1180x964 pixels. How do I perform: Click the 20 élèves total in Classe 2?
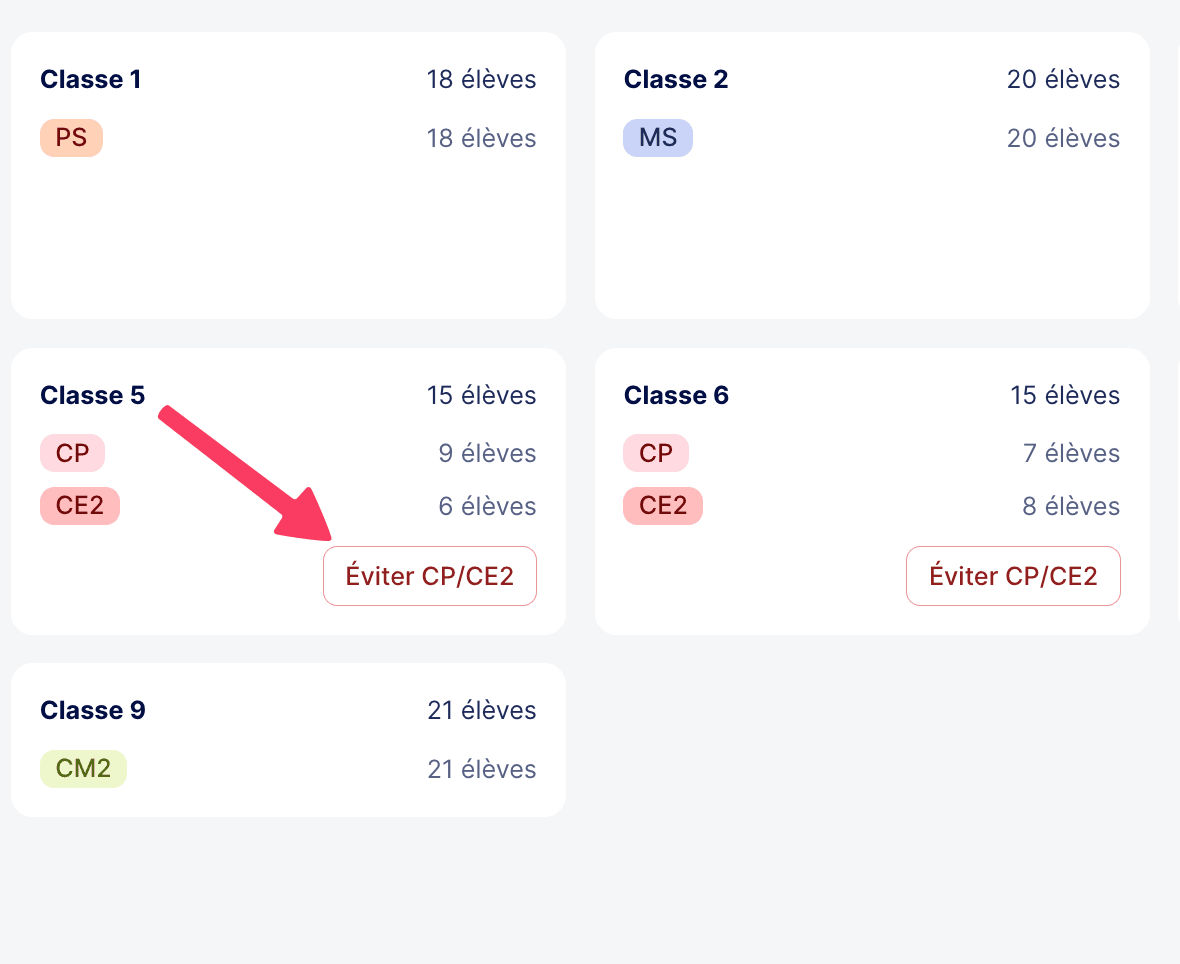tap(1063, 79)
